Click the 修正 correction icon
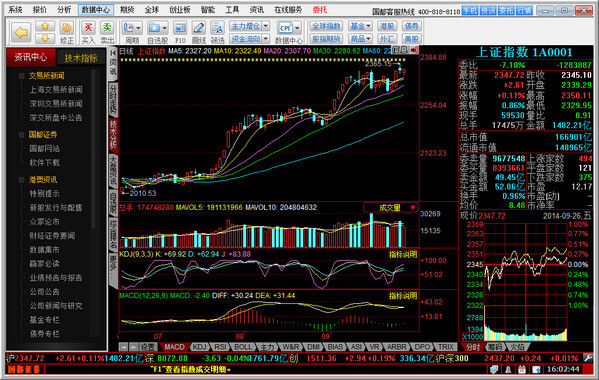Viewport: 599px width, 380px height. pyautogui.click(x=66, y=27)
